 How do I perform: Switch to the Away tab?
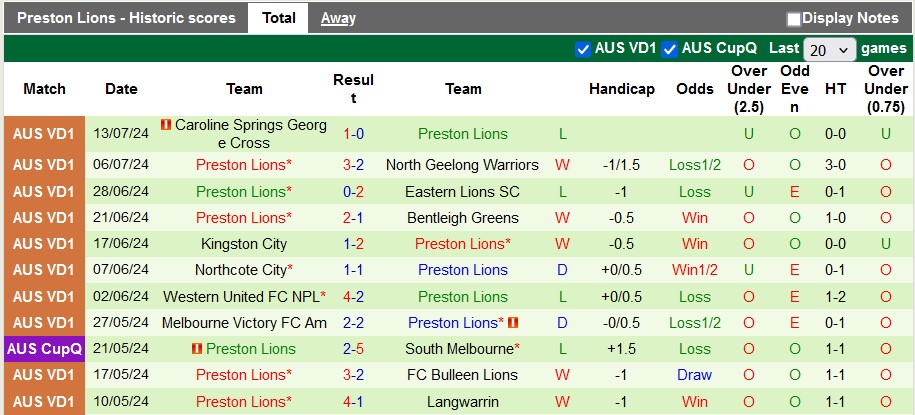pos(338,18)
